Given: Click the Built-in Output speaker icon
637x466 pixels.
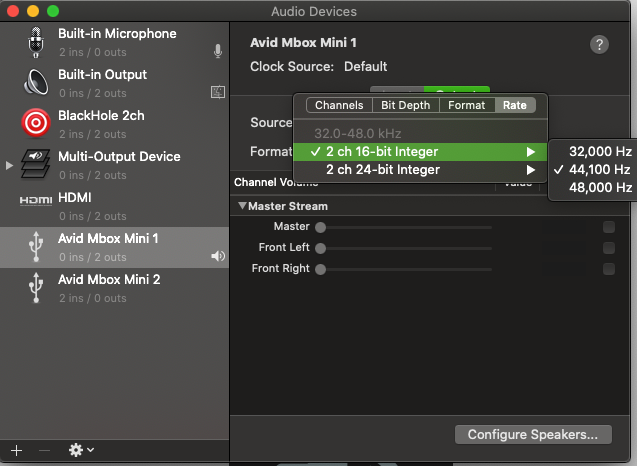Looking at the screenshot, I should pyautogui.click(x=36, y=83).
